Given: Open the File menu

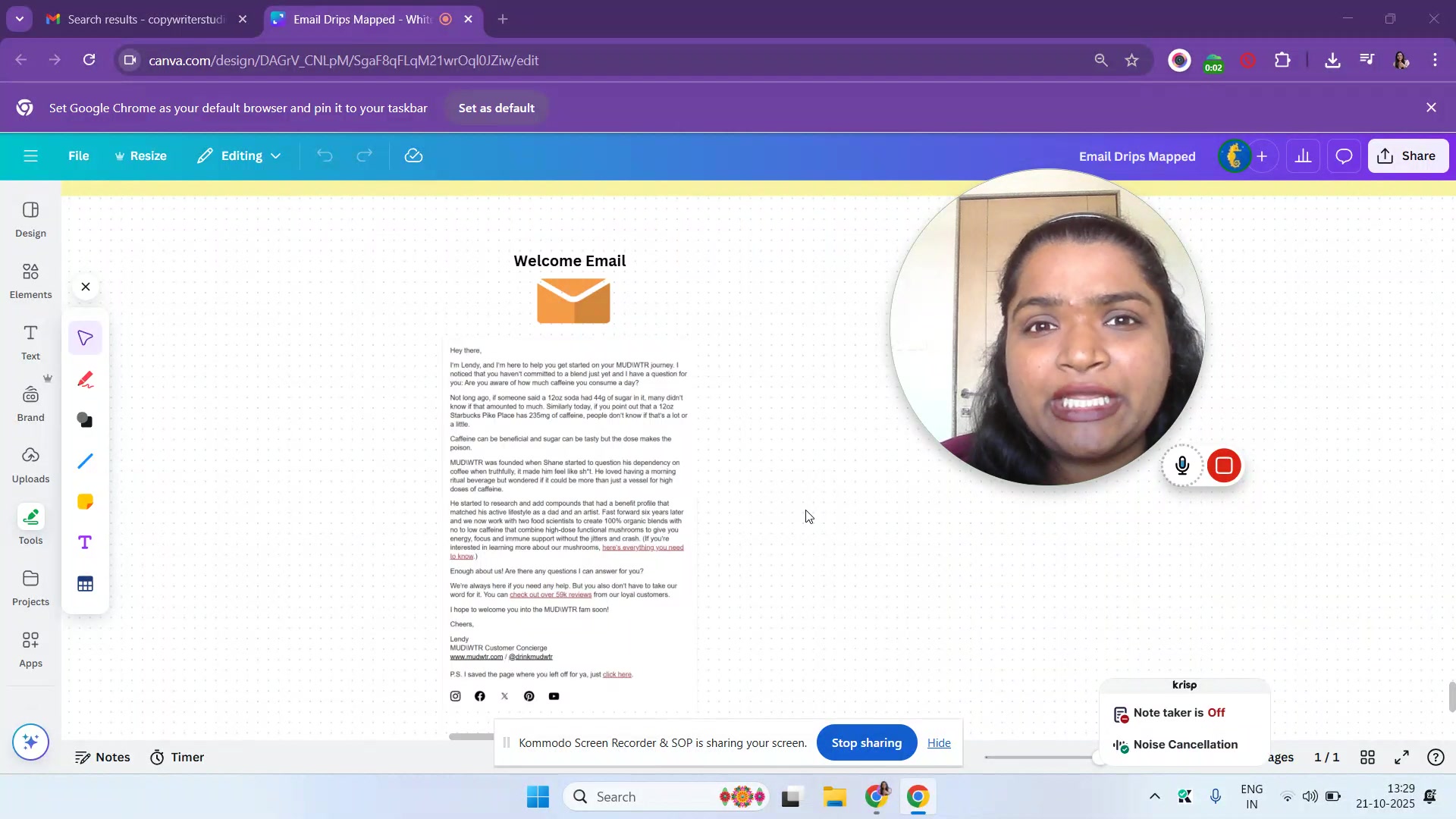Looking at the screenshot, I should click(x=78, y=156).
